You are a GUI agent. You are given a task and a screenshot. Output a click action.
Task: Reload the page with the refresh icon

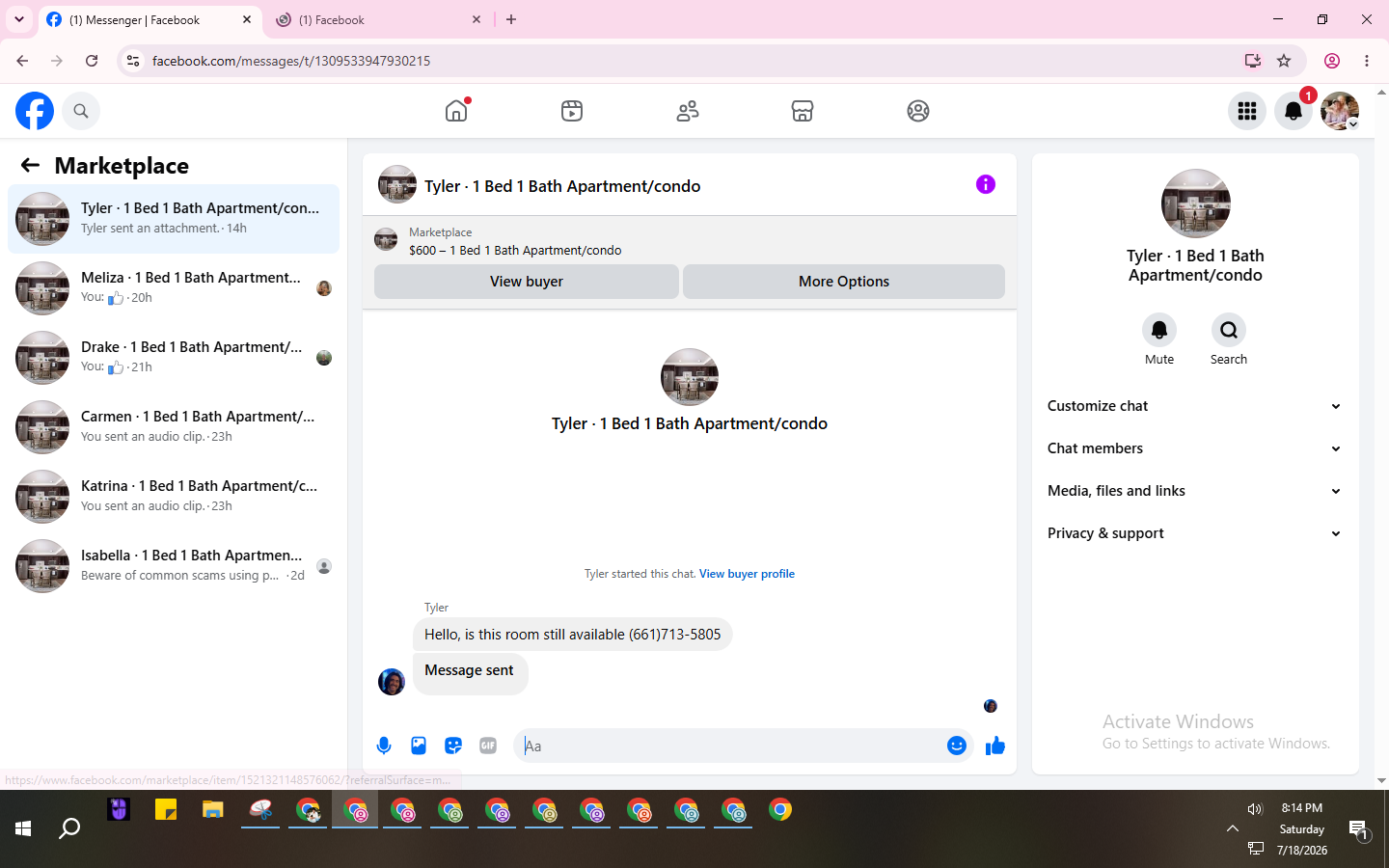(92, 61)
